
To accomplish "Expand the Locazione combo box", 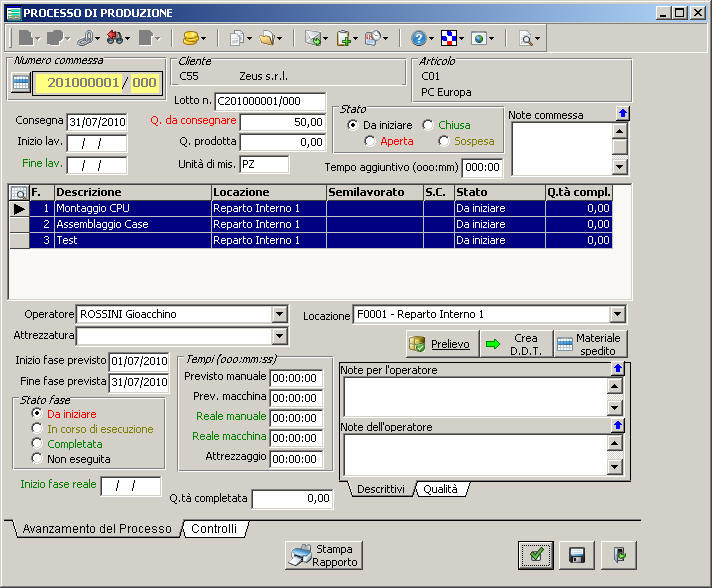I will (617, 314).
